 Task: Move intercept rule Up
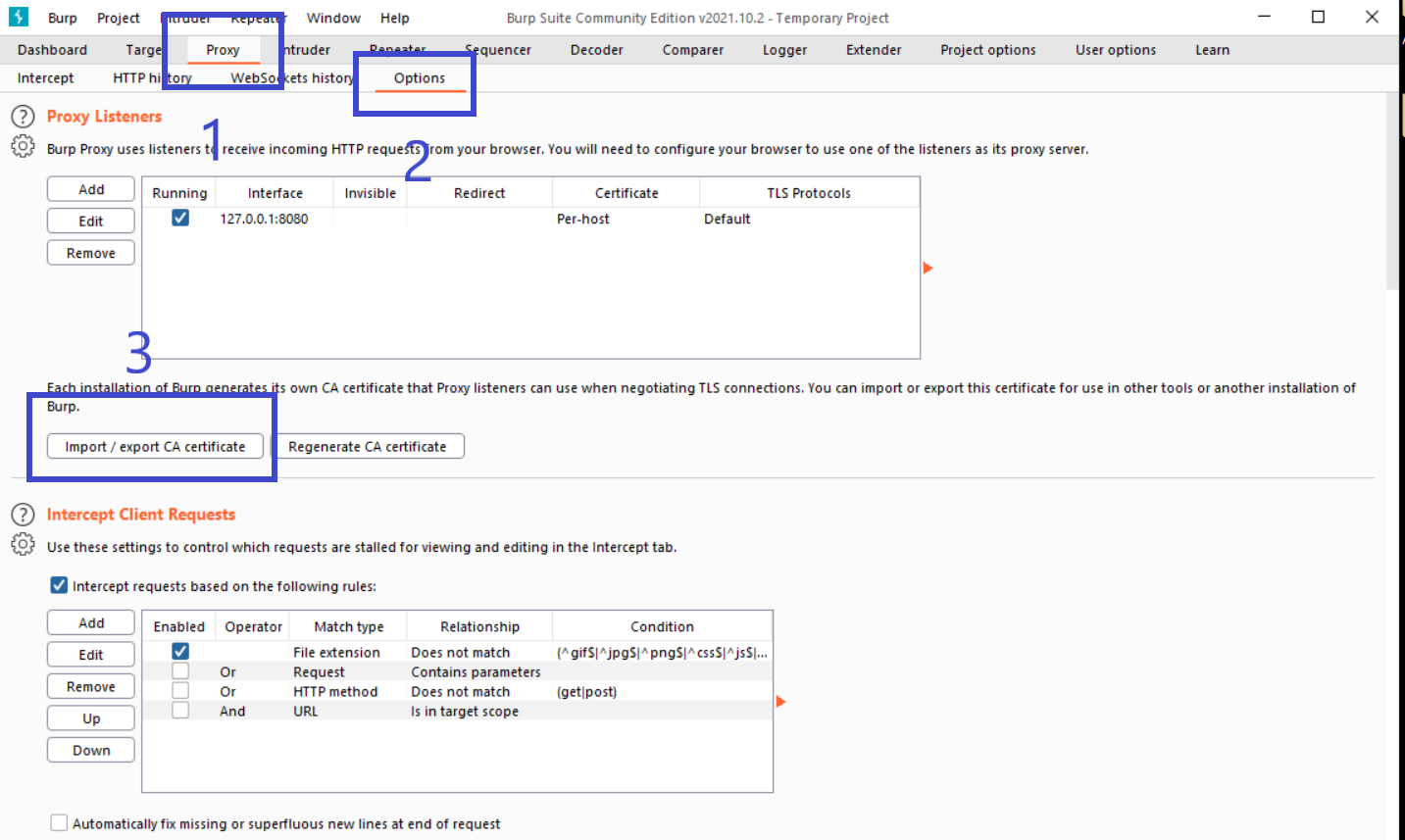(x=91, y=718)
